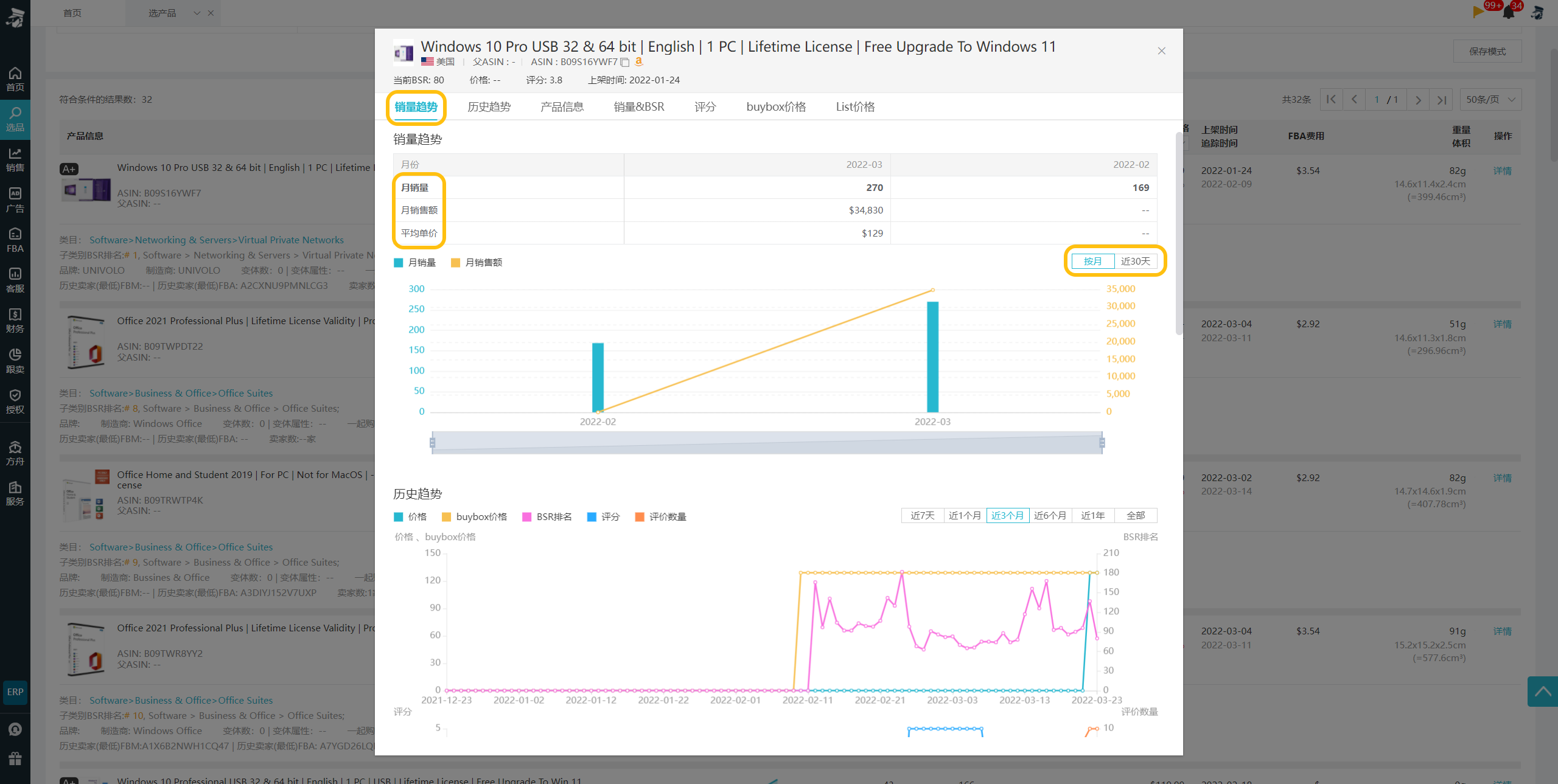Go to last page of results
The image size is (1558, 784).
(1442, 100)
